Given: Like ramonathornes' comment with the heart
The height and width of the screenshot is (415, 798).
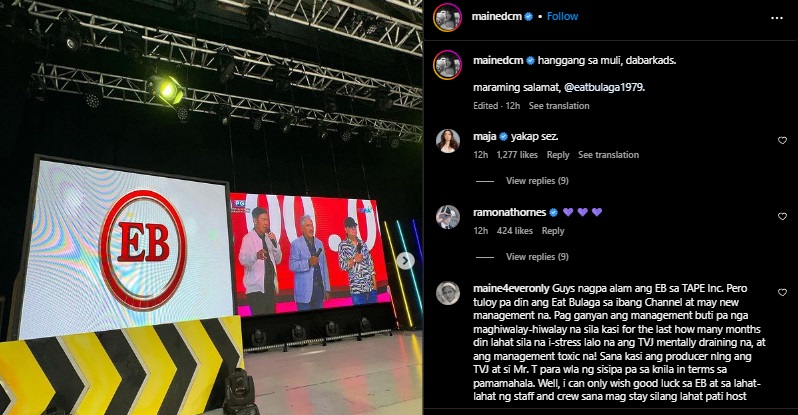Looking at the screenshot, I should coord(782,216).
